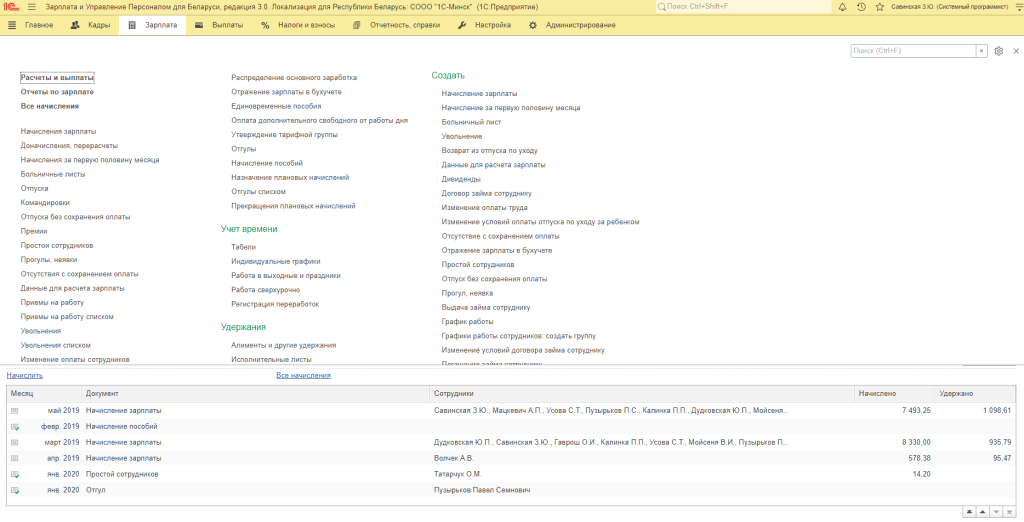Open favorites star icon
1024x522 pixels.
(877, 7)
